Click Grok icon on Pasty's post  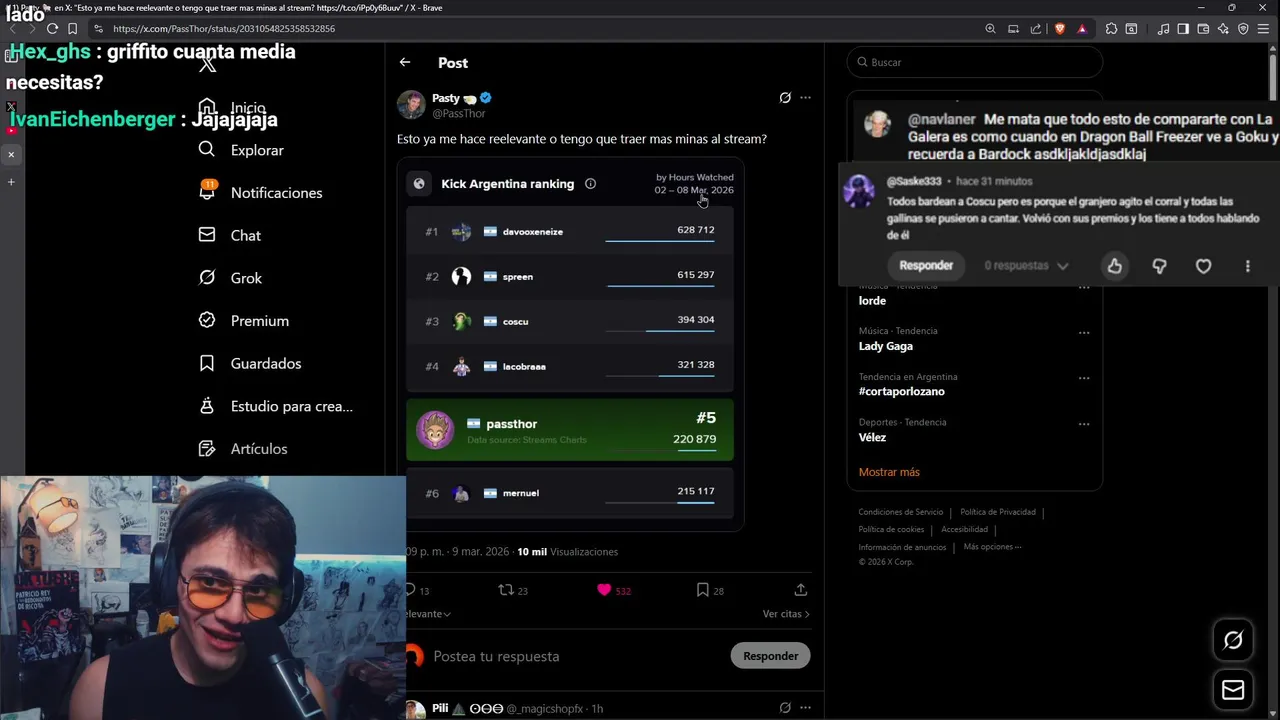tap(785, 98)
